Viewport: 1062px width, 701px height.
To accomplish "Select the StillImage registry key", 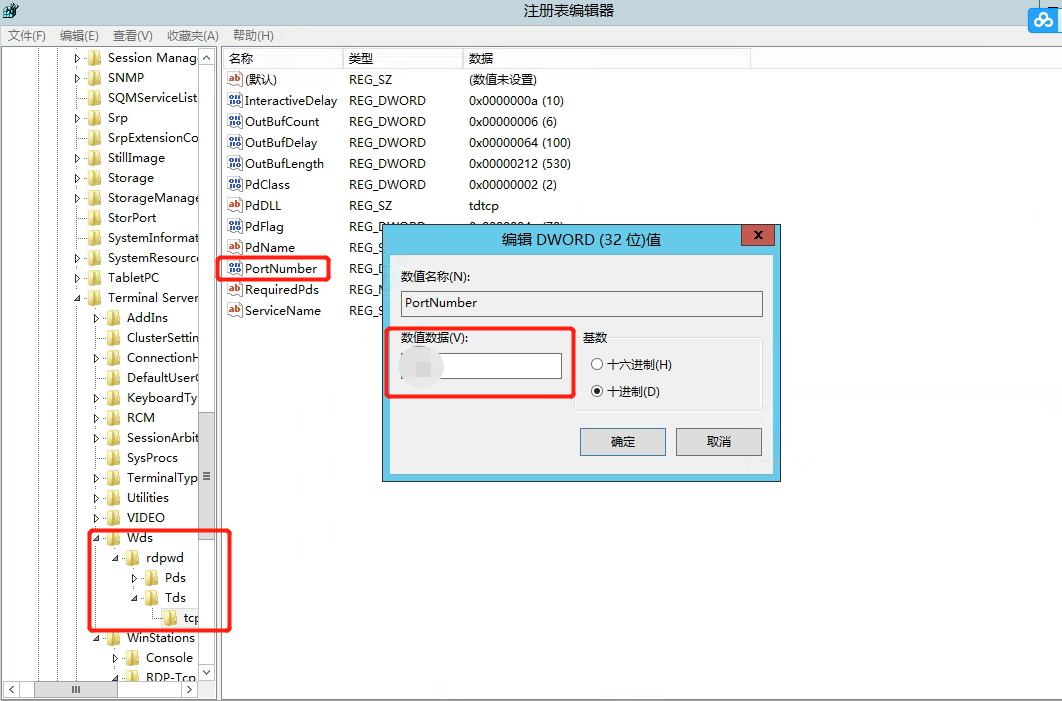I will click(x=136, y=158).
